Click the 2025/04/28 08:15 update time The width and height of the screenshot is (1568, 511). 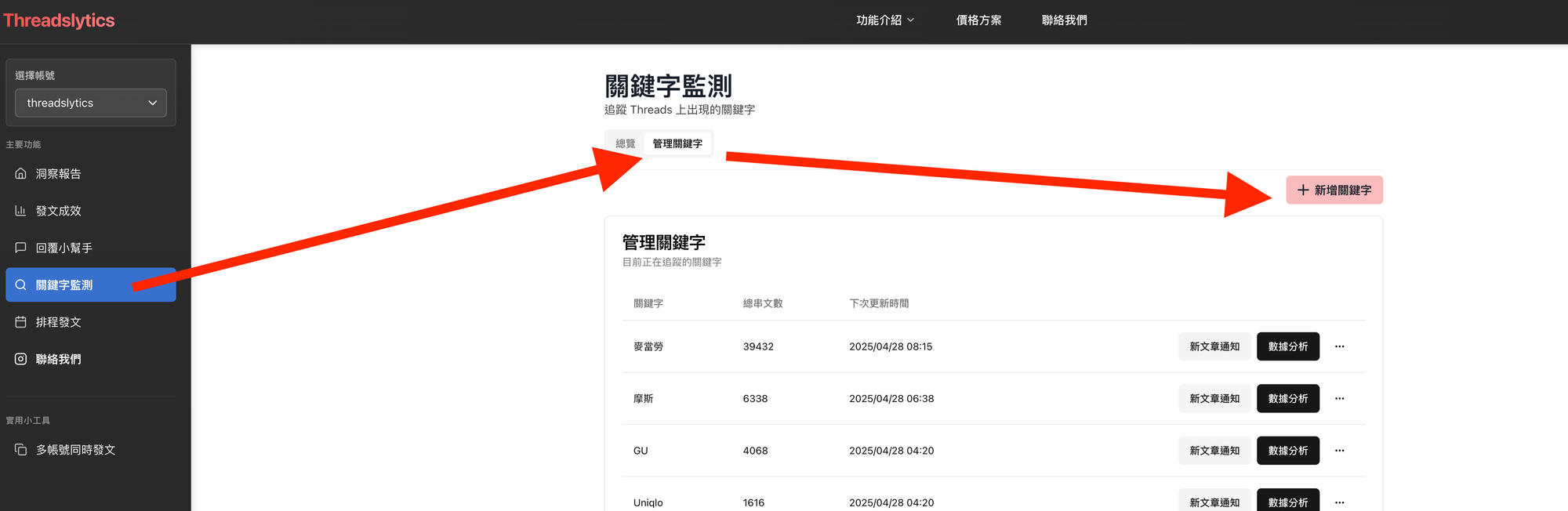891,346
